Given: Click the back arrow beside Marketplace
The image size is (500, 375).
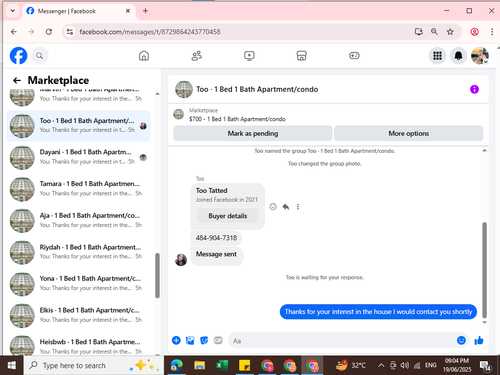Looking at the screenshot, I should pos(17,80).
